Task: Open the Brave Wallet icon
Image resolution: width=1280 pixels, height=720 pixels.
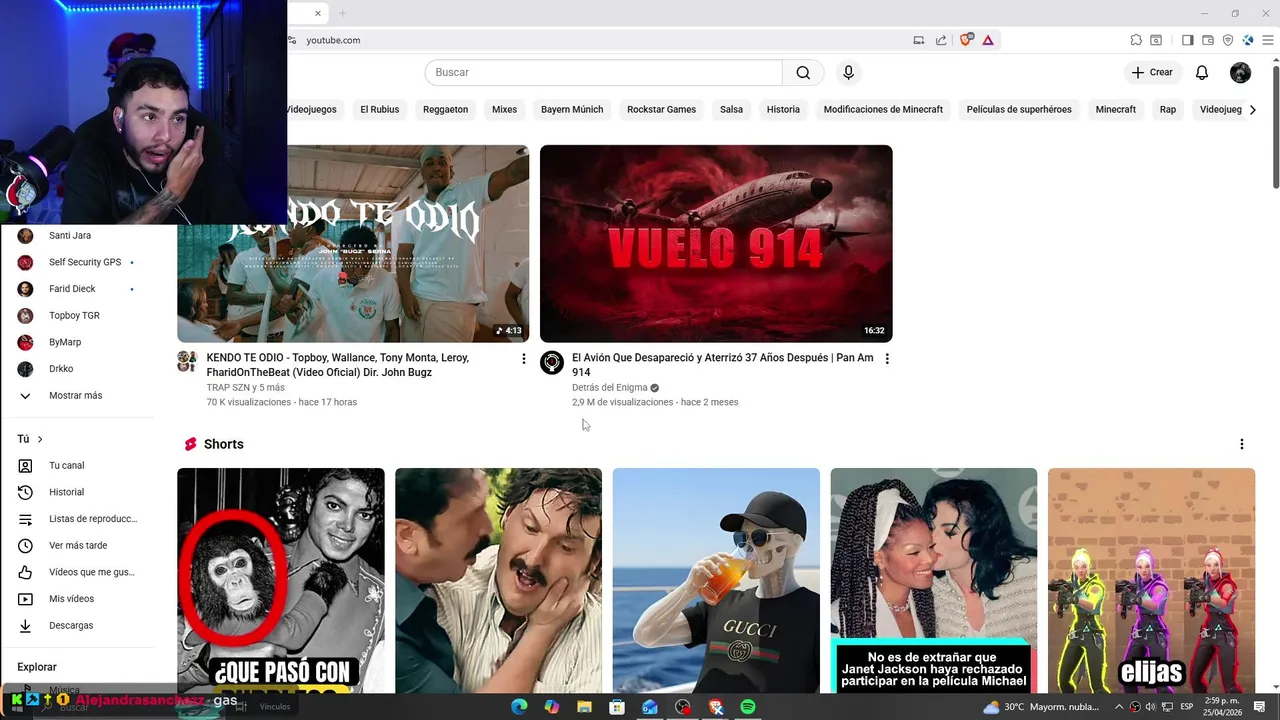Action: tap(1208, 40)
